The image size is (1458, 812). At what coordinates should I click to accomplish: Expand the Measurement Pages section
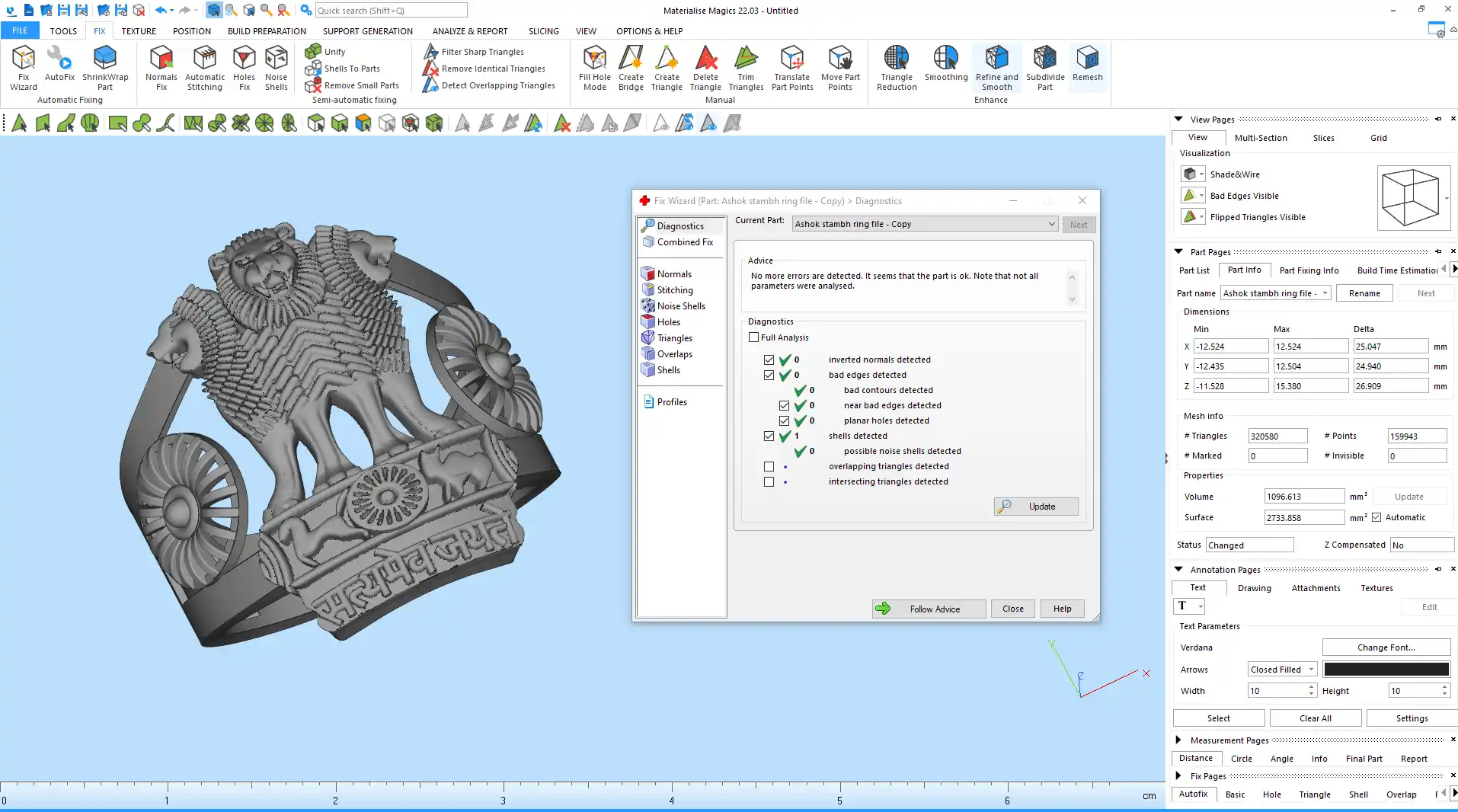1178,740
